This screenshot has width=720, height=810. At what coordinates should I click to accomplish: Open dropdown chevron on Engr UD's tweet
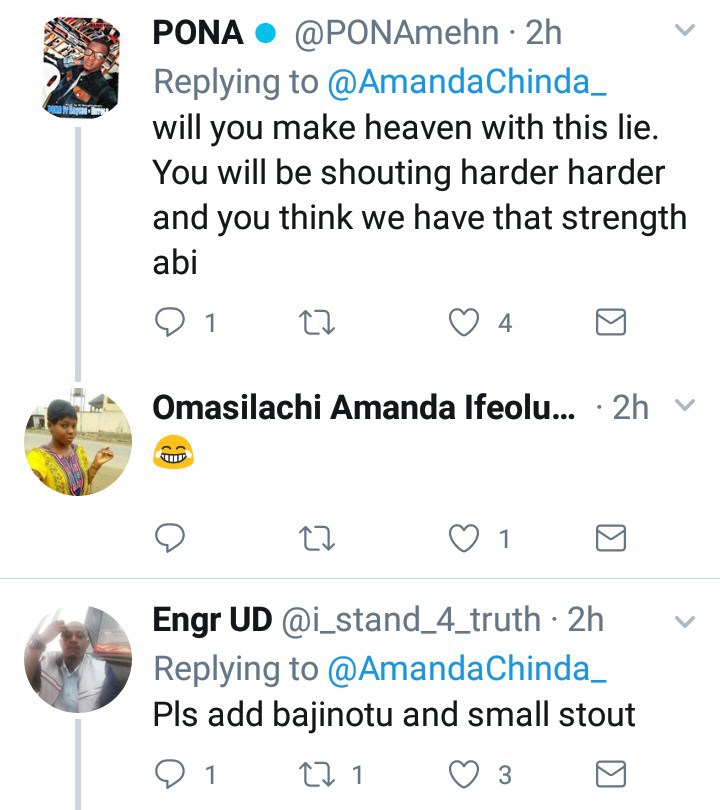(685, 621)
